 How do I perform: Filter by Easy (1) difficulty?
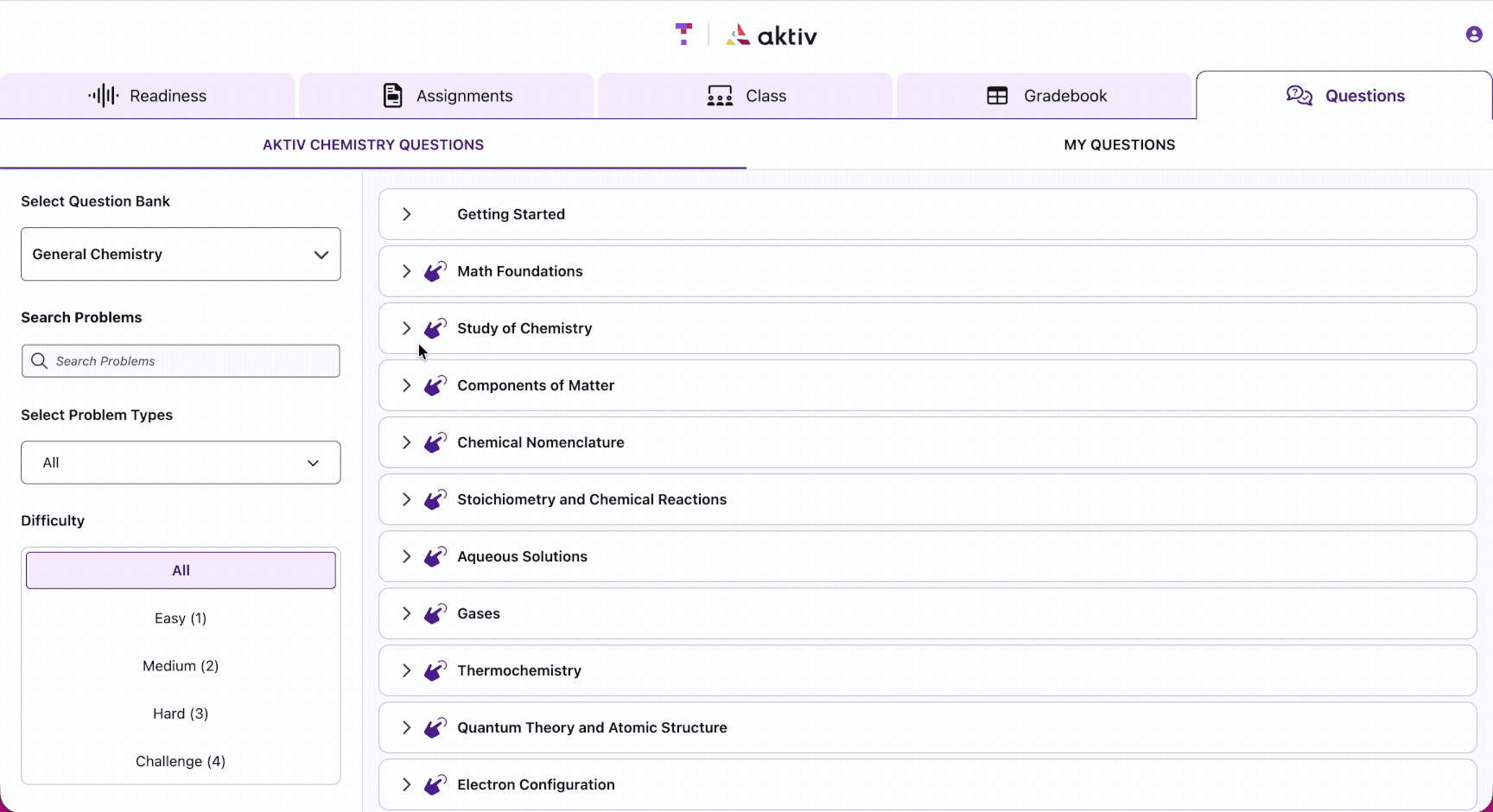pos(181,619)
